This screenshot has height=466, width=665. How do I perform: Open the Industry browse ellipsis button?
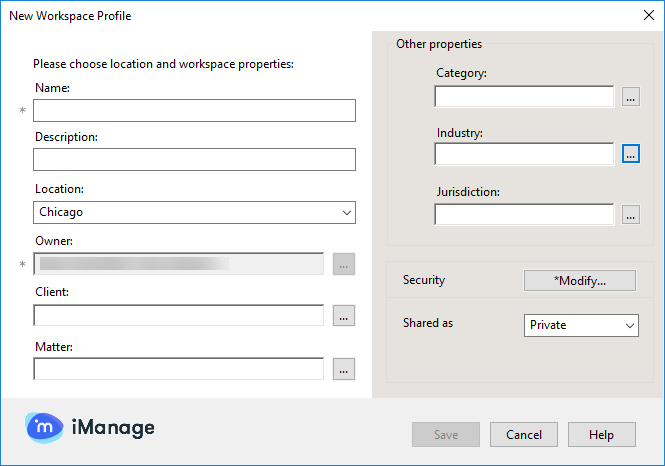tap(630, 154)
